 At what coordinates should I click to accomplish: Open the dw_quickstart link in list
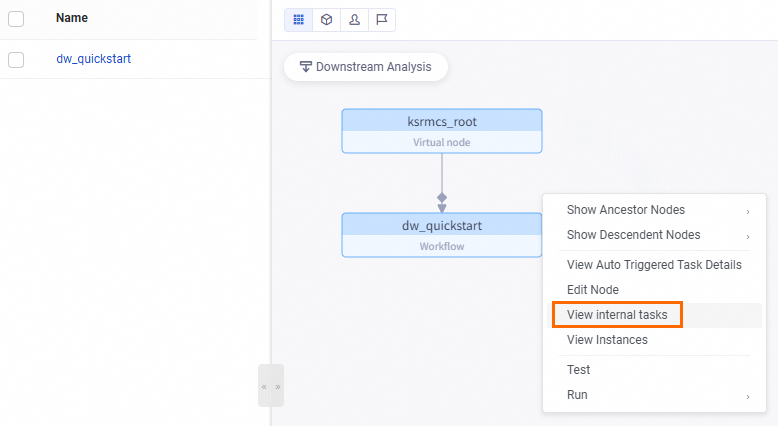click(93, 59)
